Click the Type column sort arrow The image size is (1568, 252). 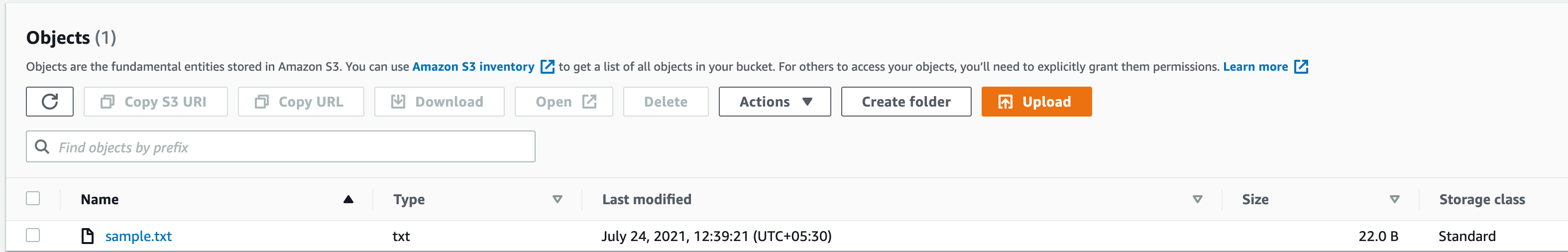click(557, 200)
